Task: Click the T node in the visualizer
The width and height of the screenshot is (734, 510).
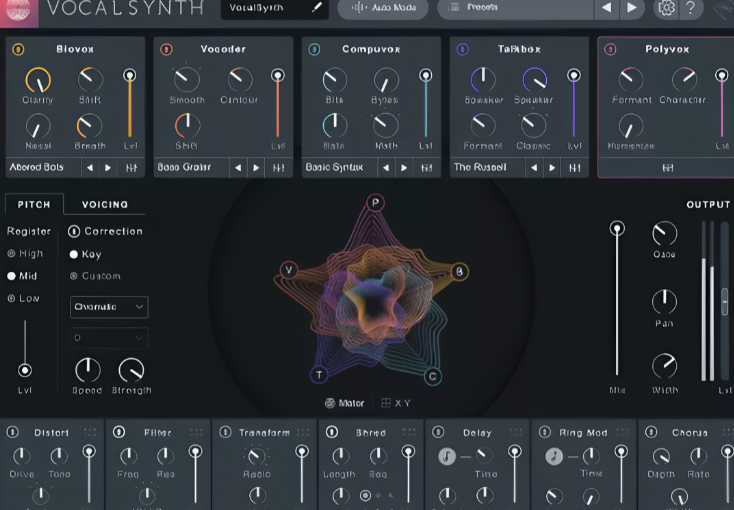Action: [319, 375]
